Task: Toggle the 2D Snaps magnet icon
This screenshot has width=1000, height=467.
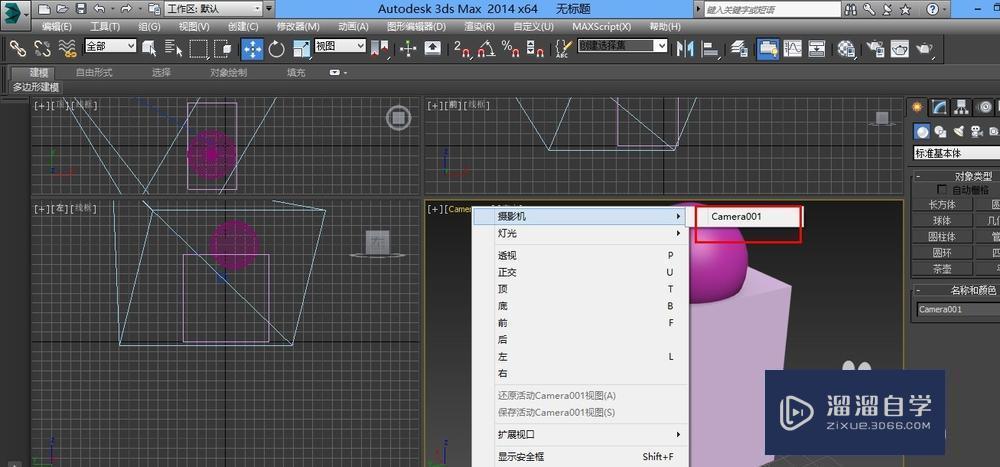Action: (462, 48)
